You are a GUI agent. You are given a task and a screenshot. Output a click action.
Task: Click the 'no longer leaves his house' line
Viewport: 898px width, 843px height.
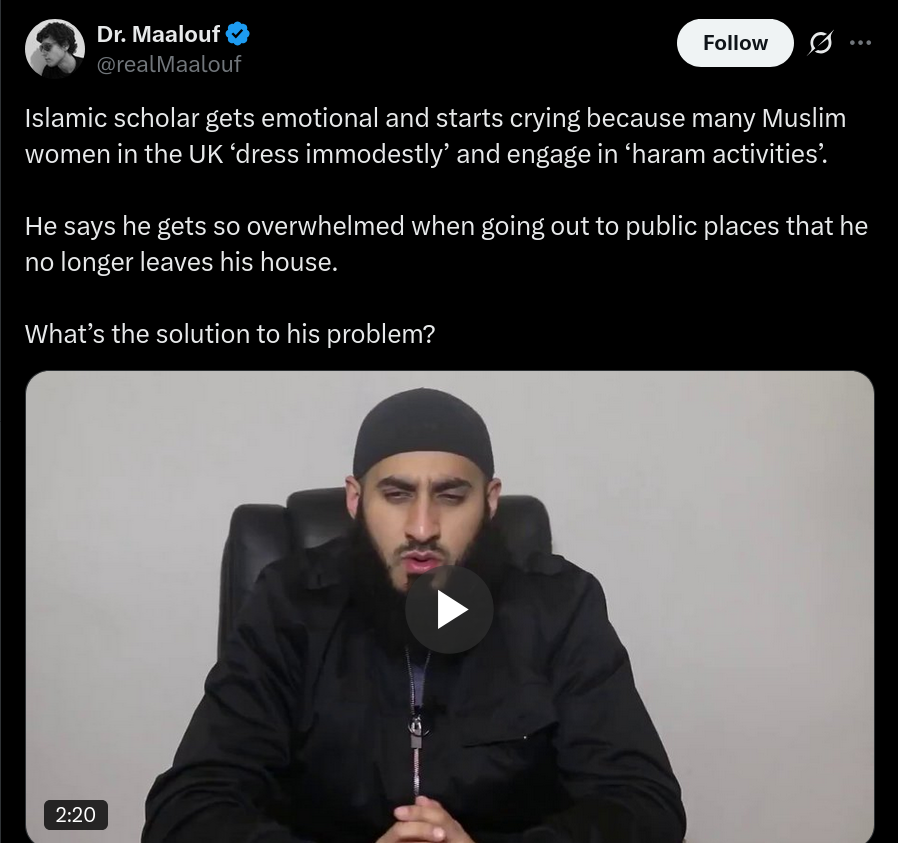[x=181, y=262]
